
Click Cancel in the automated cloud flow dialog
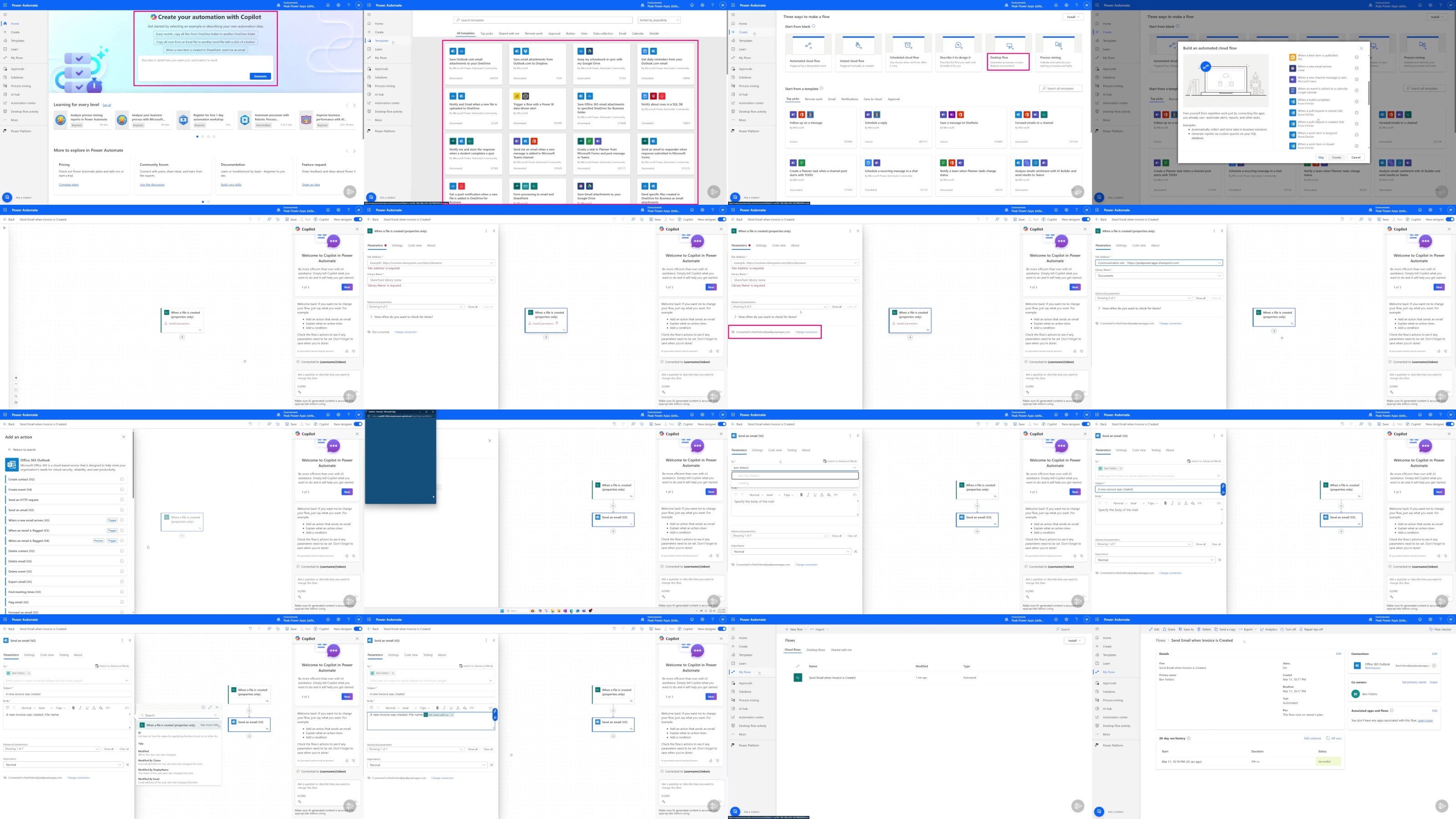tap(1356, 158)
